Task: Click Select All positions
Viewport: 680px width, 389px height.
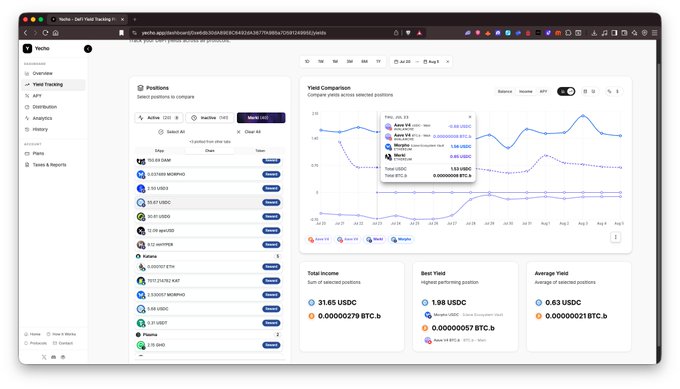Action: point(172,132)
